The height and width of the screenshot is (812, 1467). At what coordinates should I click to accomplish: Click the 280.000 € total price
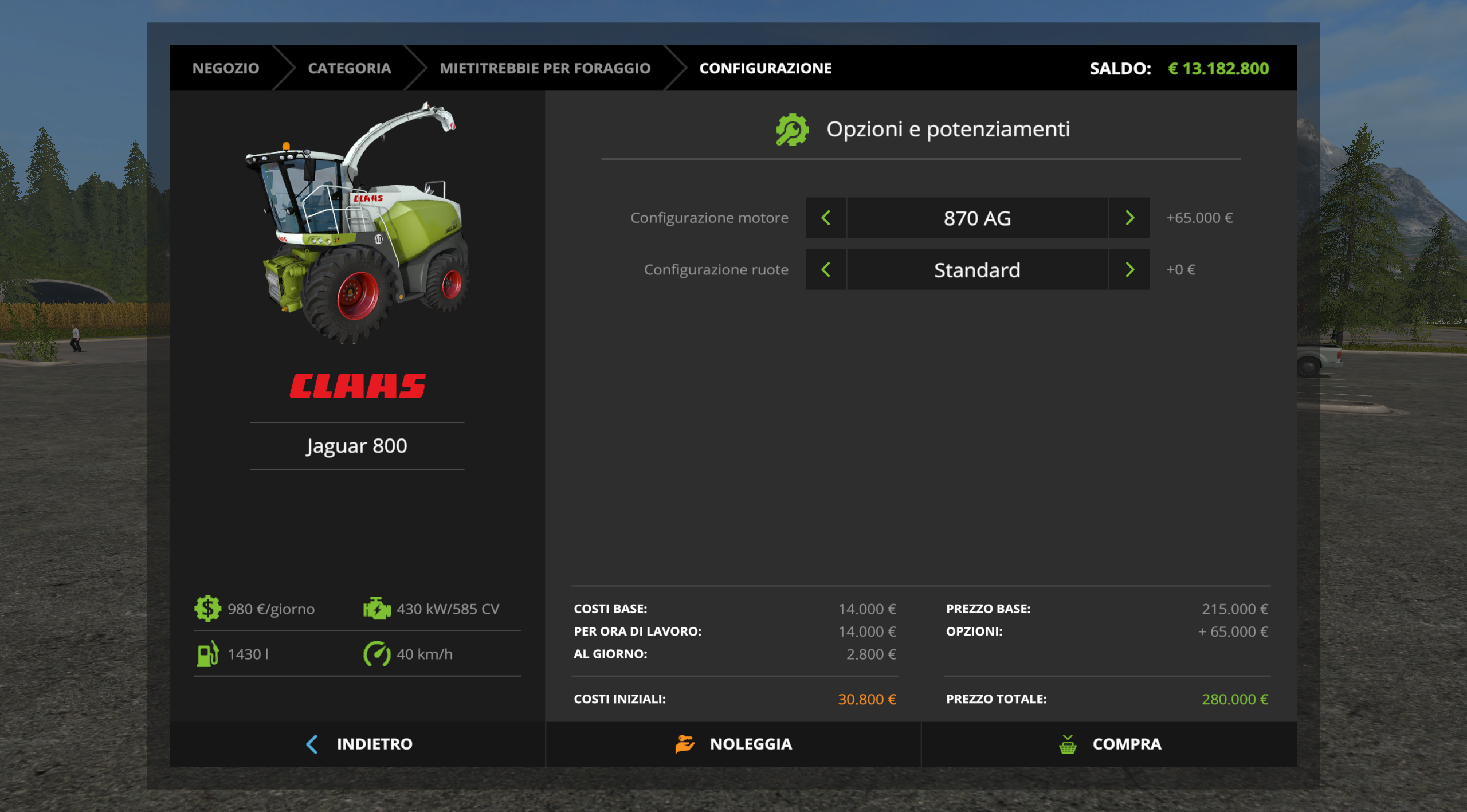tap(1235, 699)
